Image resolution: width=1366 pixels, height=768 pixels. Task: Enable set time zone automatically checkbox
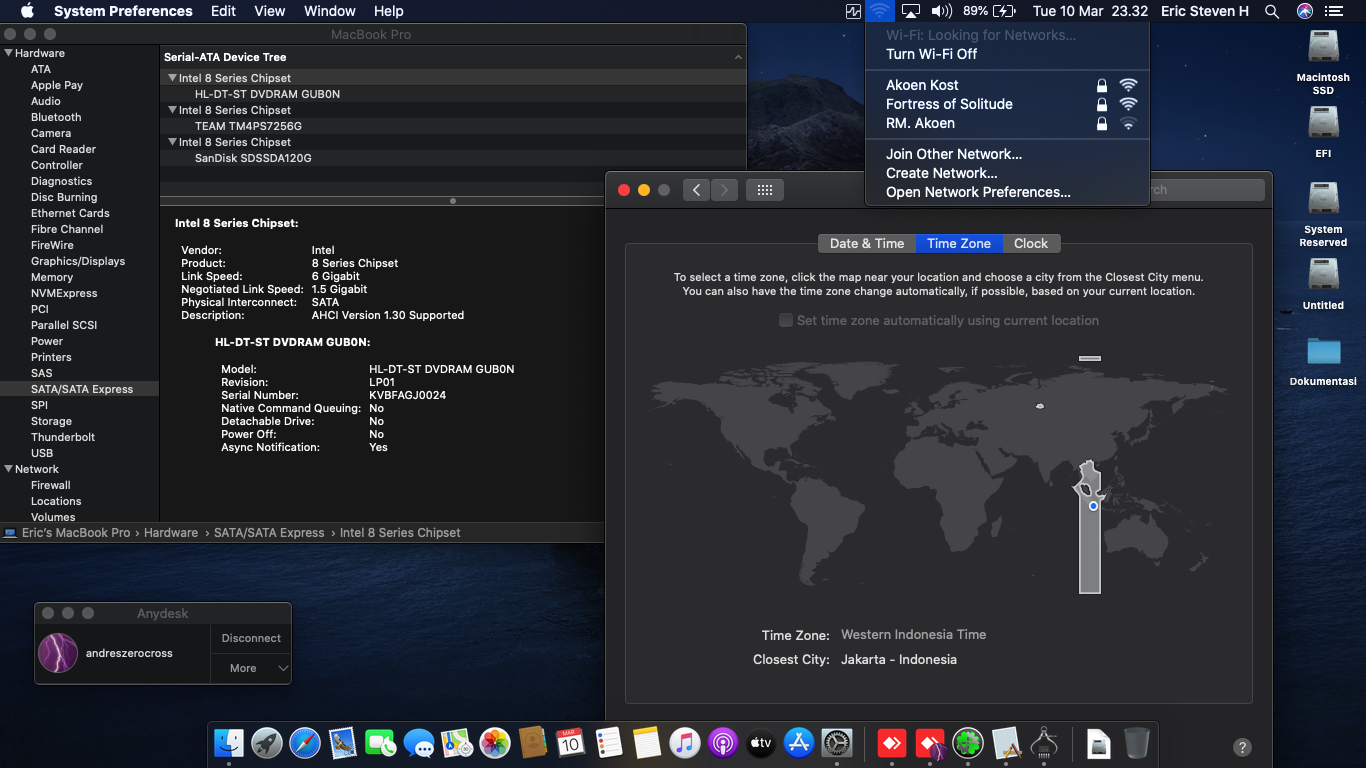(x=786, y=321)
